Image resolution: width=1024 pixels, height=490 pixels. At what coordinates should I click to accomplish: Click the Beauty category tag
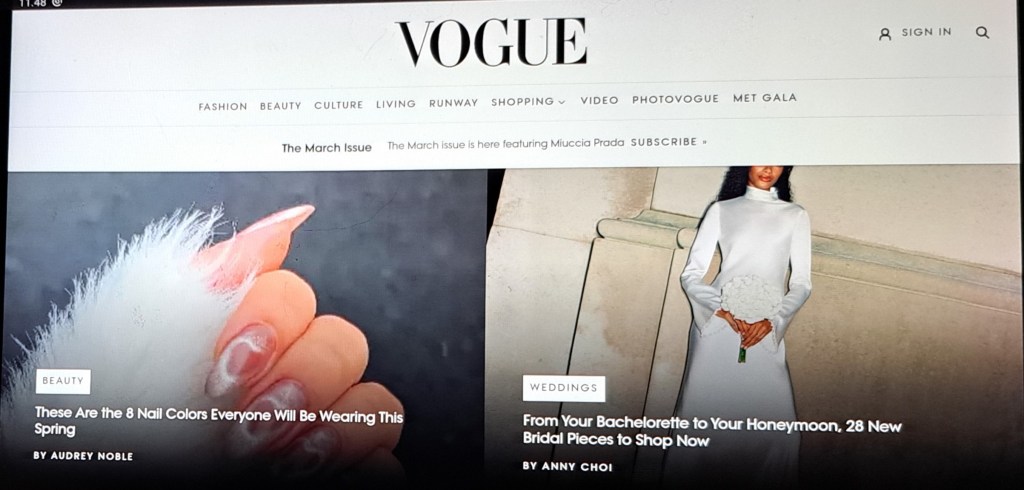click(x=63, y=381)
